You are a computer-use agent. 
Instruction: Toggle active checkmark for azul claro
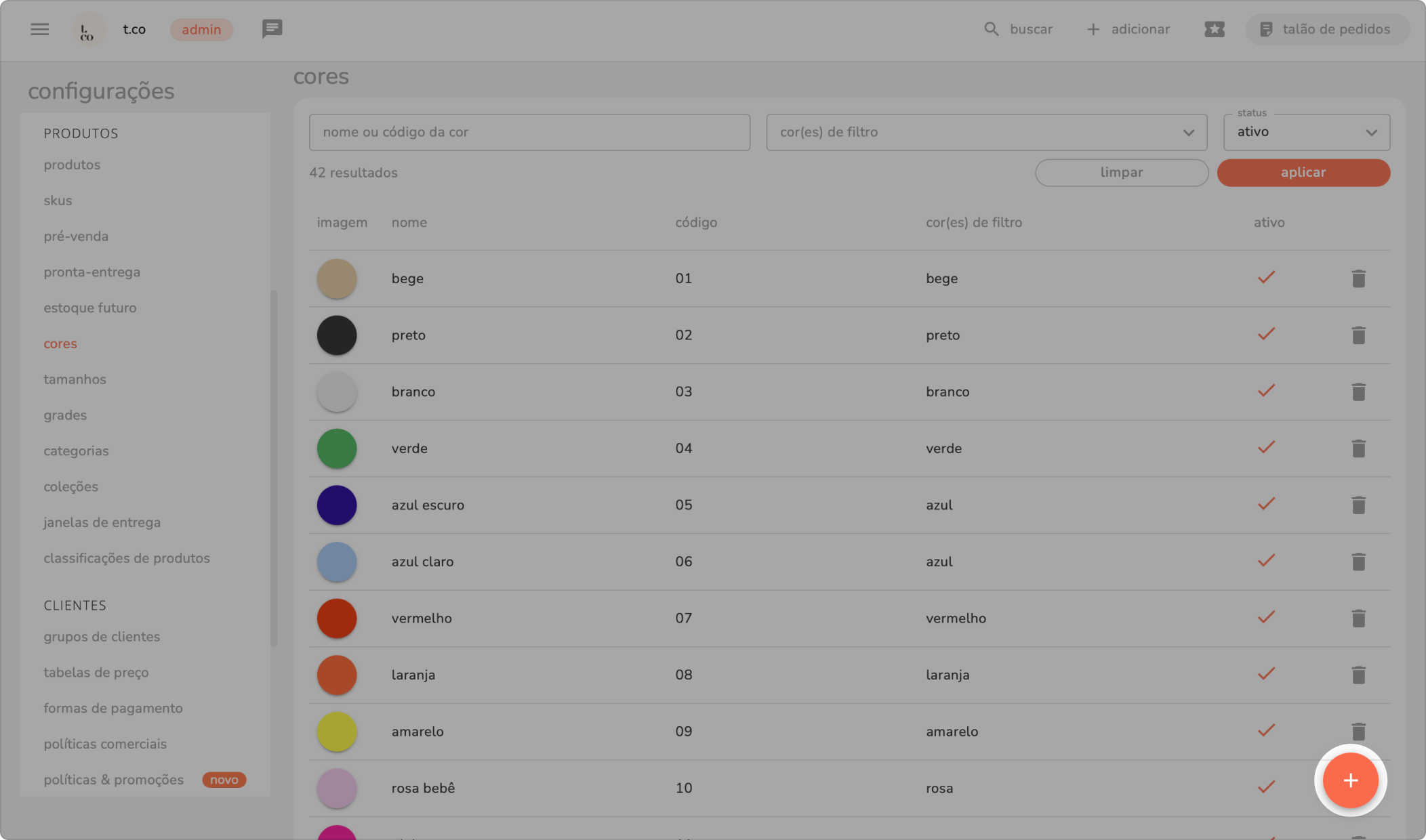coord(1266,561)
